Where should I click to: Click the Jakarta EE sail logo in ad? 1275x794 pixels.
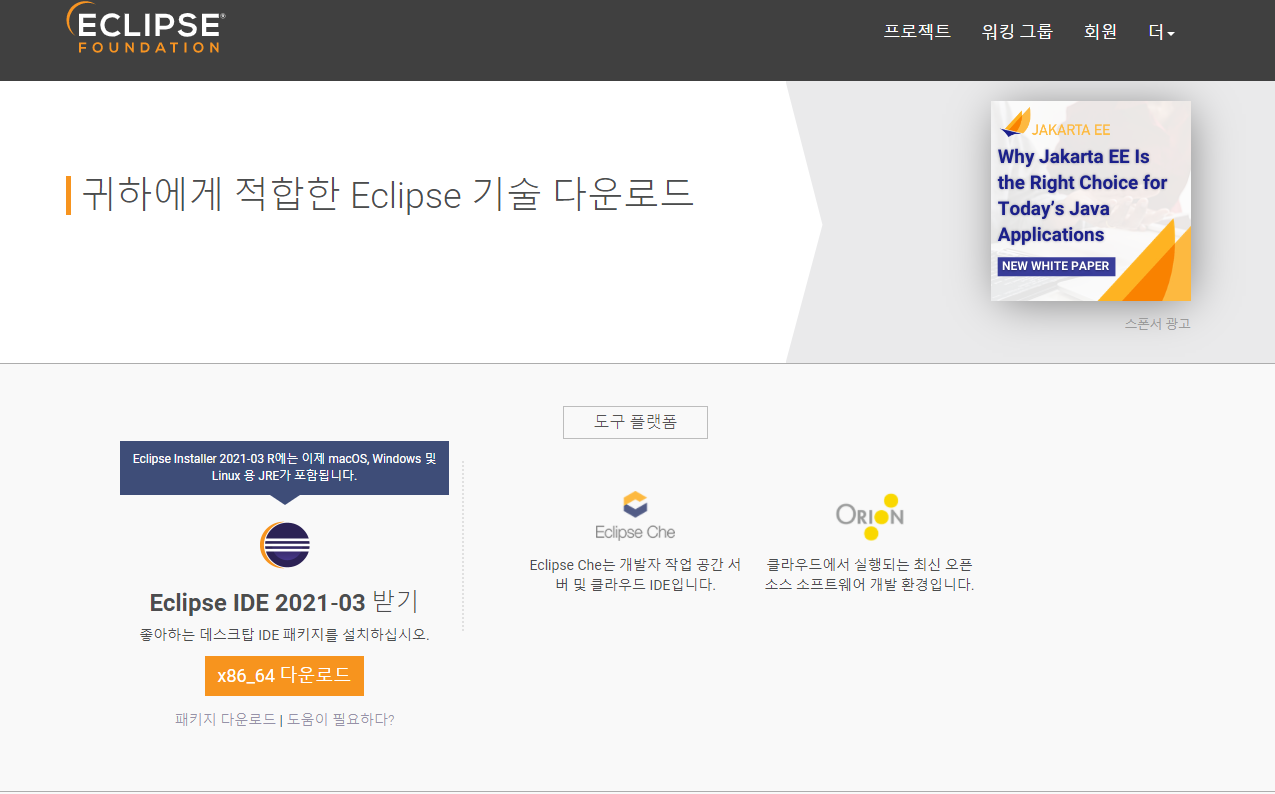pyautogui.click(x=1015, y=123)
